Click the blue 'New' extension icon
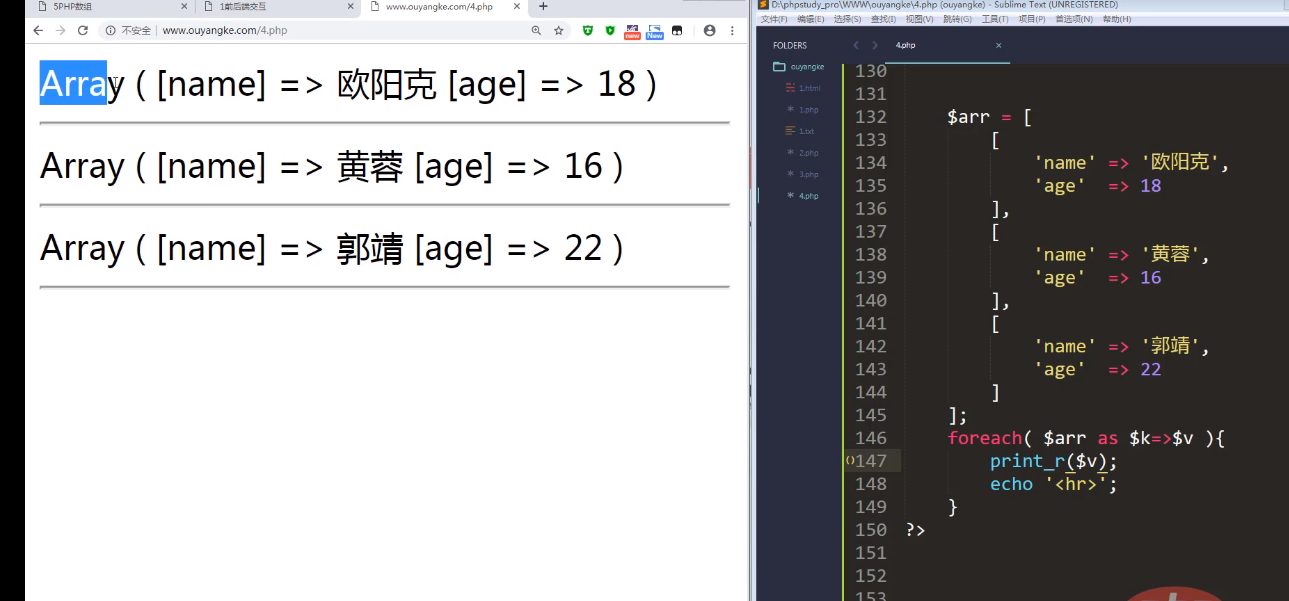The height and width of the screenshot is (601, 1289). (655, 30)
